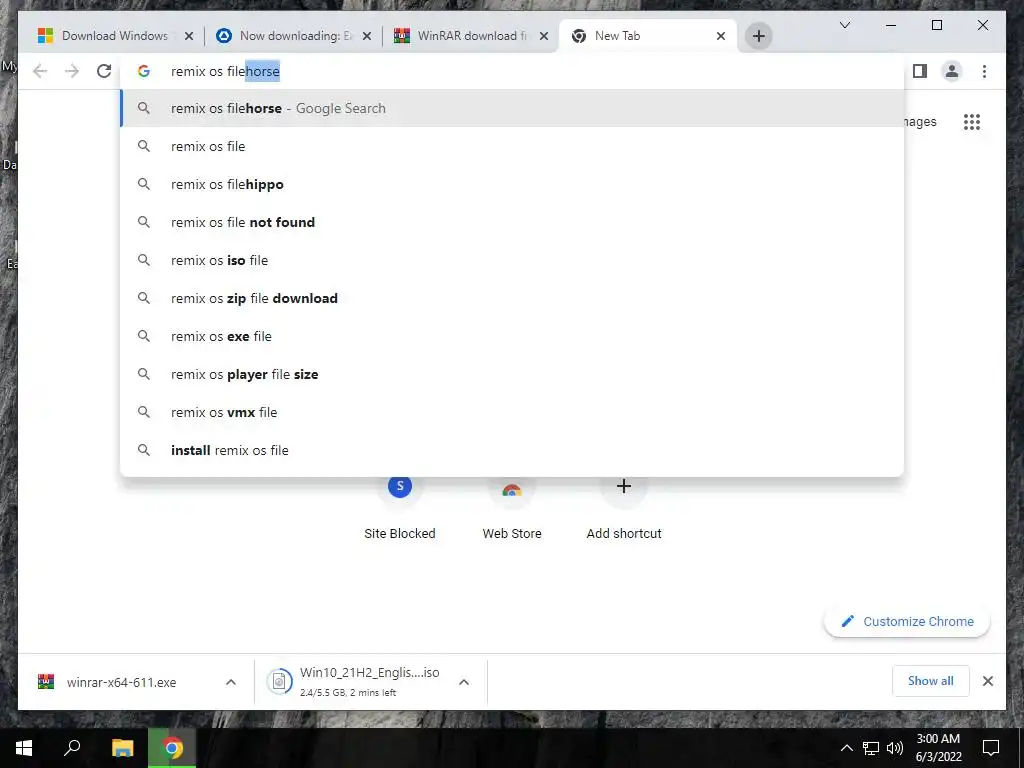Click the Customize Chrome button
This screenshot has width=1024, height=768.
pos(907,622)
